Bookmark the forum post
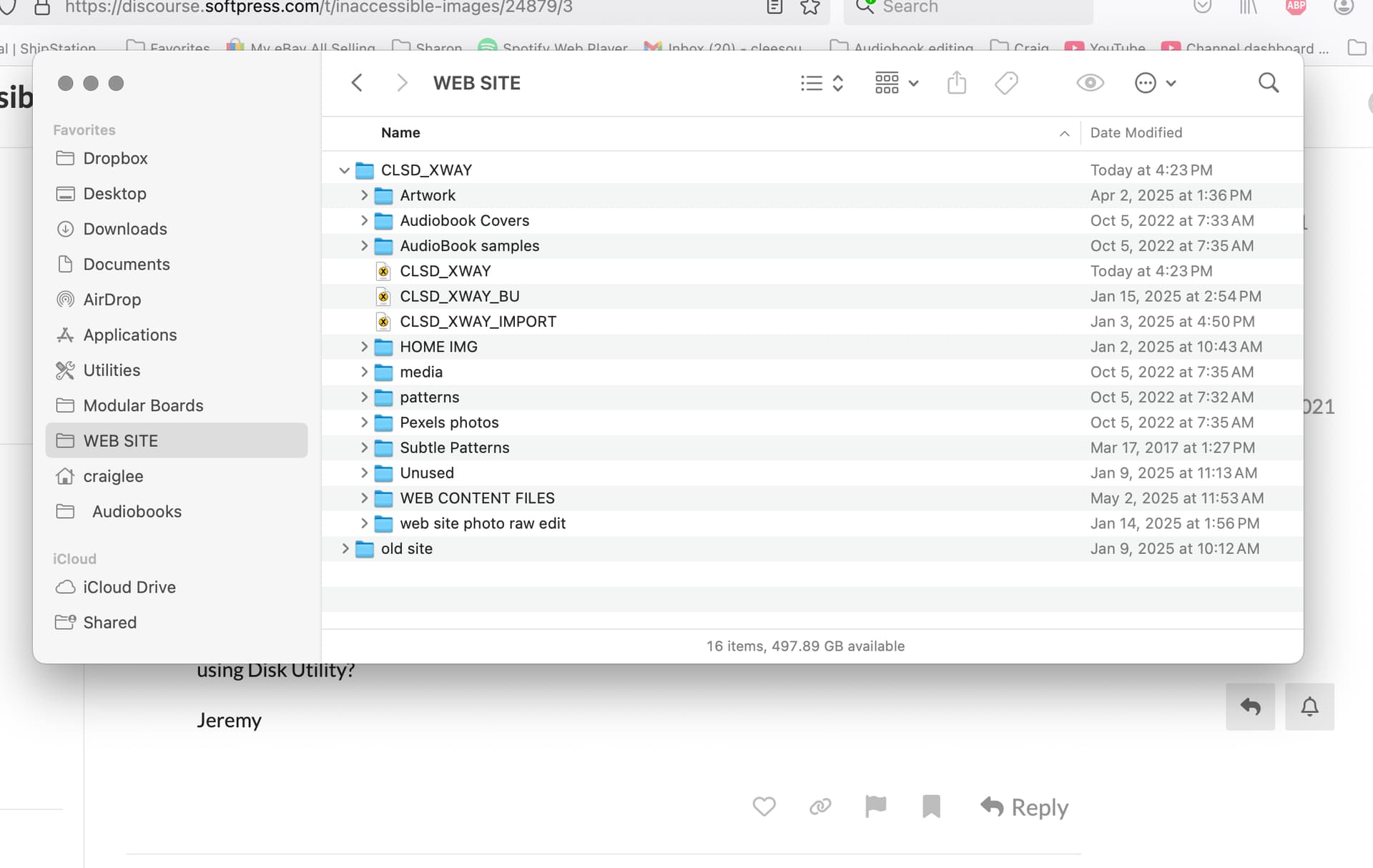 coord(931,807)
